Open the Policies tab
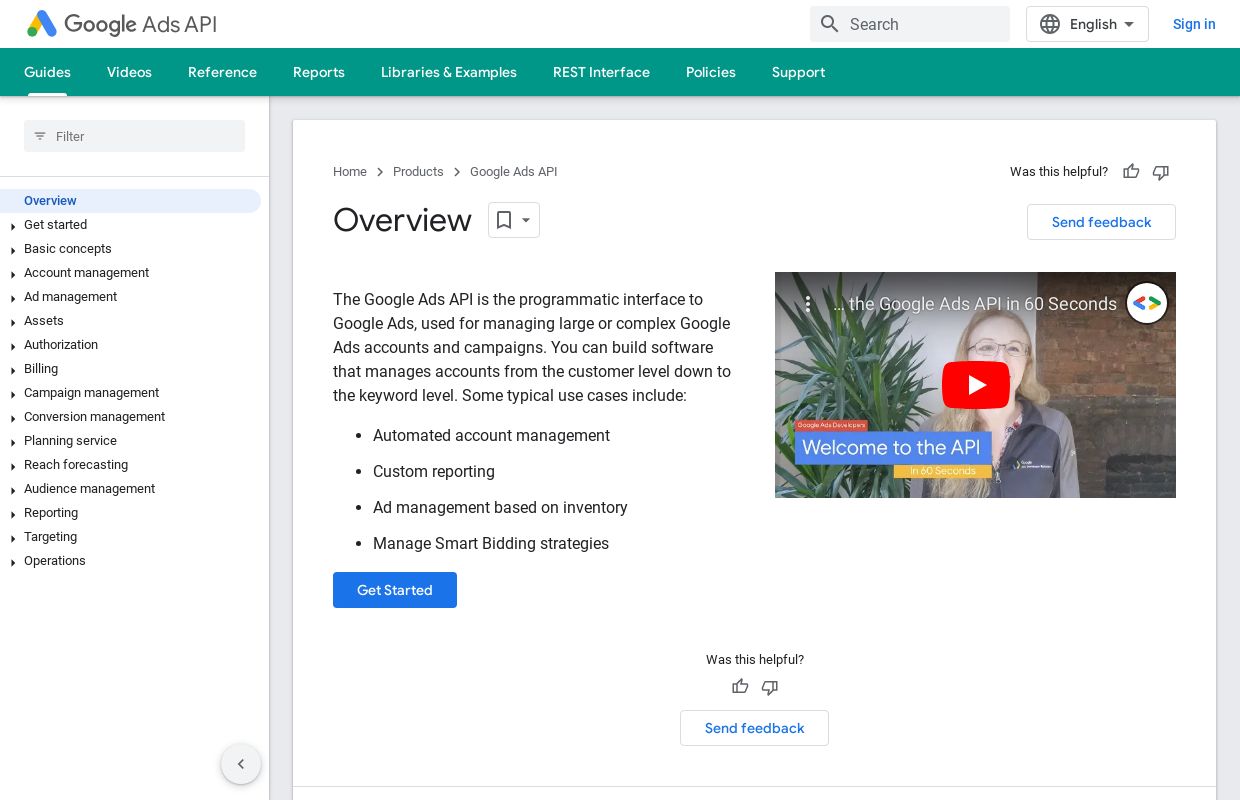This screenshot has width=1240, height=800. (x=711, y=72)
